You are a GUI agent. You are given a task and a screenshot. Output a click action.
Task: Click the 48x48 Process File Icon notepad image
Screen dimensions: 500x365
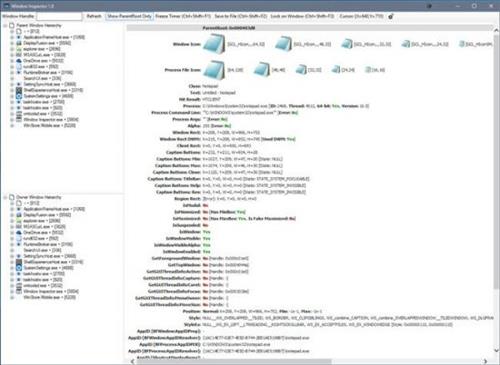(262, 70)
